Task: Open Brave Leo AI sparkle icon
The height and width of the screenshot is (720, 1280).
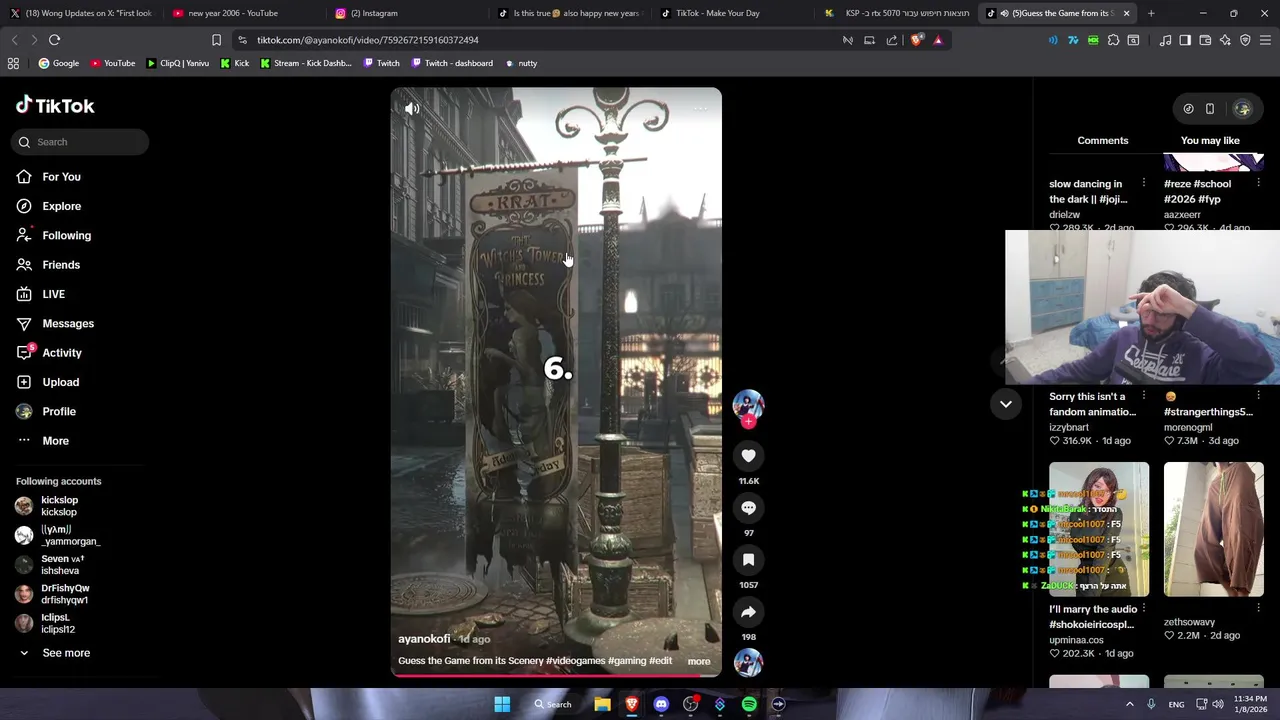Action: pyautogui.click(x=1225, y=40)
